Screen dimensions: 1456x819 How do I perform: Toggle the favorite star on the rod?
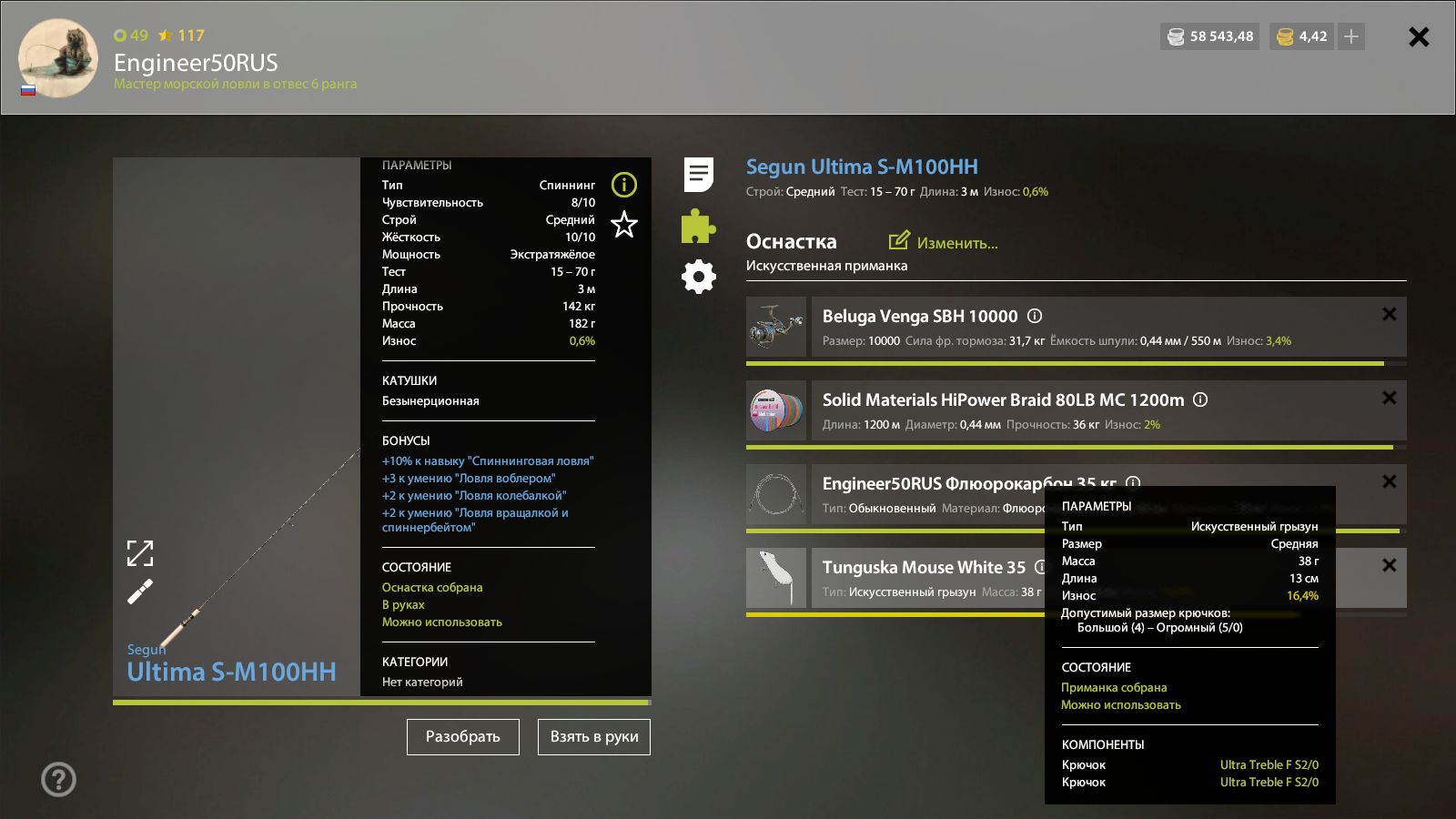click(624, 224)
